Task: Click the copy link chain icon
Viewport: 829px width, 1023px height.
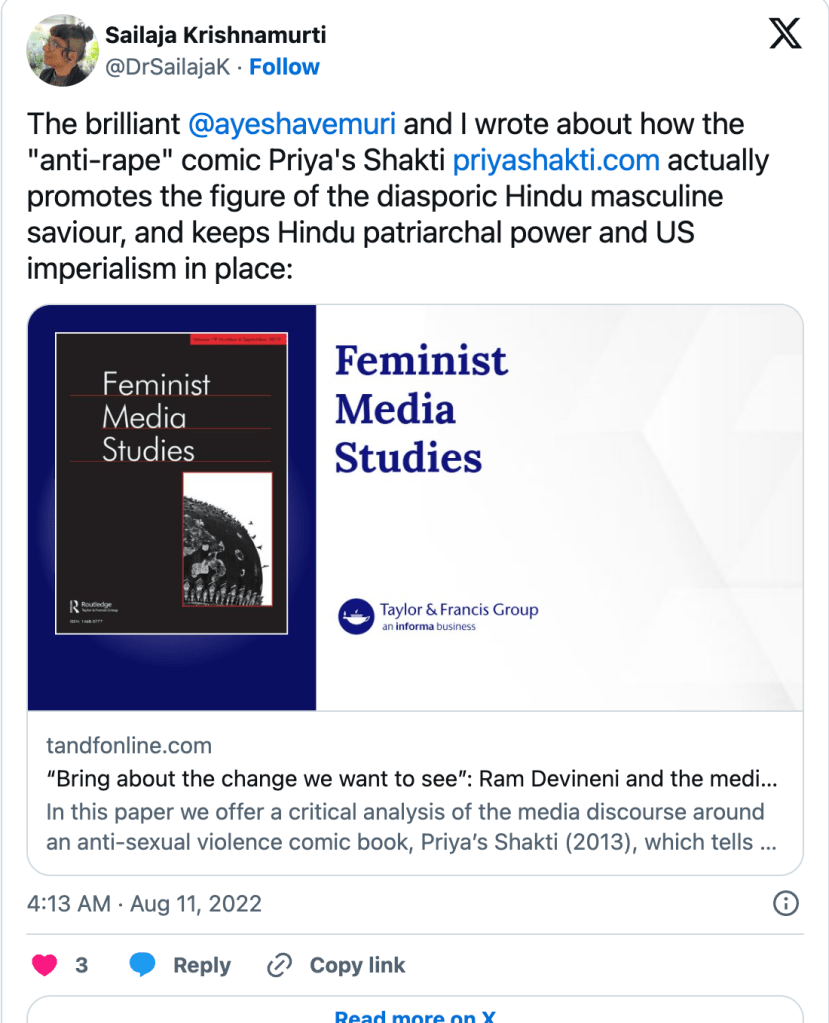Action: pos(278,965)
